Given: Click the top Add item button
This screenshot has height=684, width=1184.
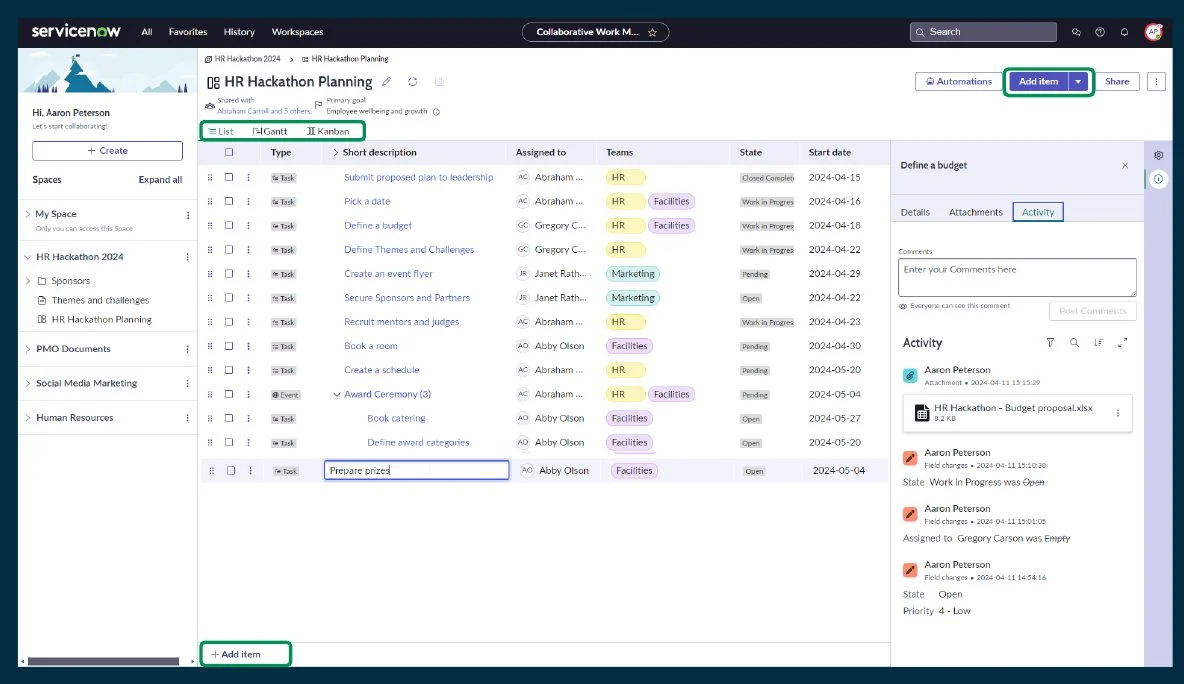Looking at the screenshot, I should point(1038,82).
